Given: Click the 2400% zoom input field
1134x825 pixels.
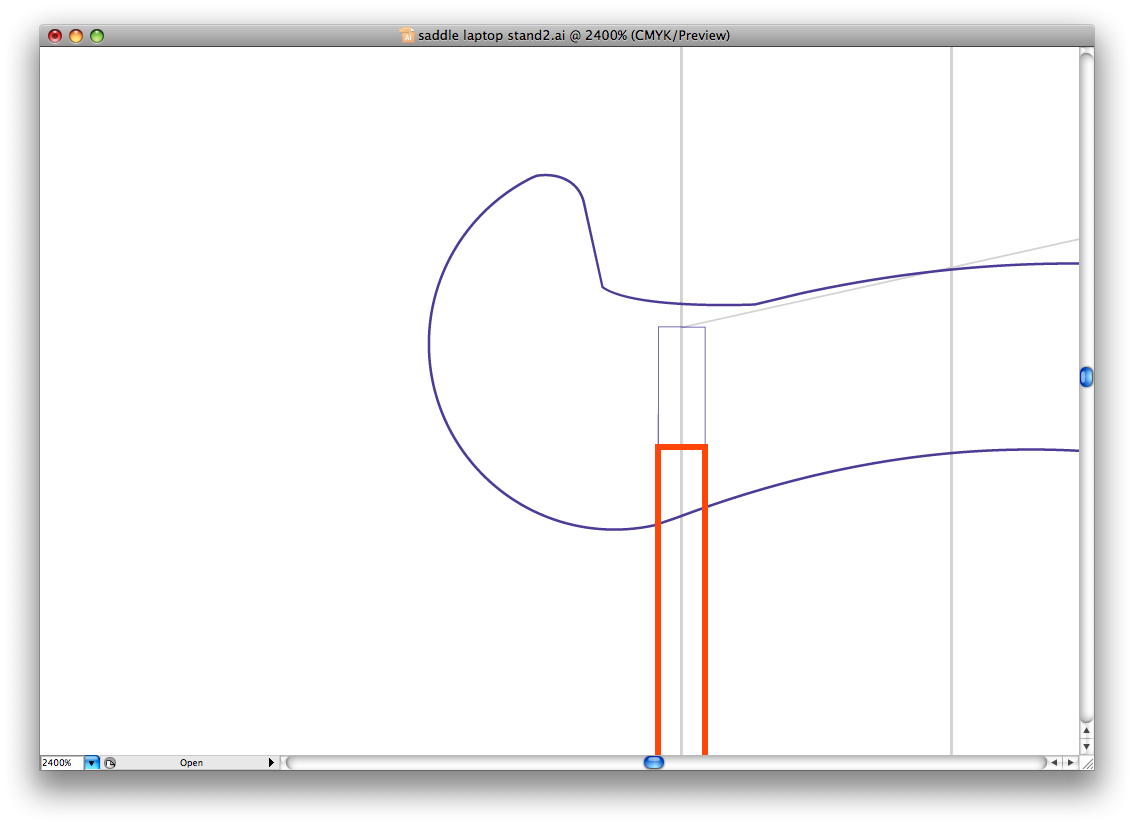Looking at the screenshot, I should point(62,763).
